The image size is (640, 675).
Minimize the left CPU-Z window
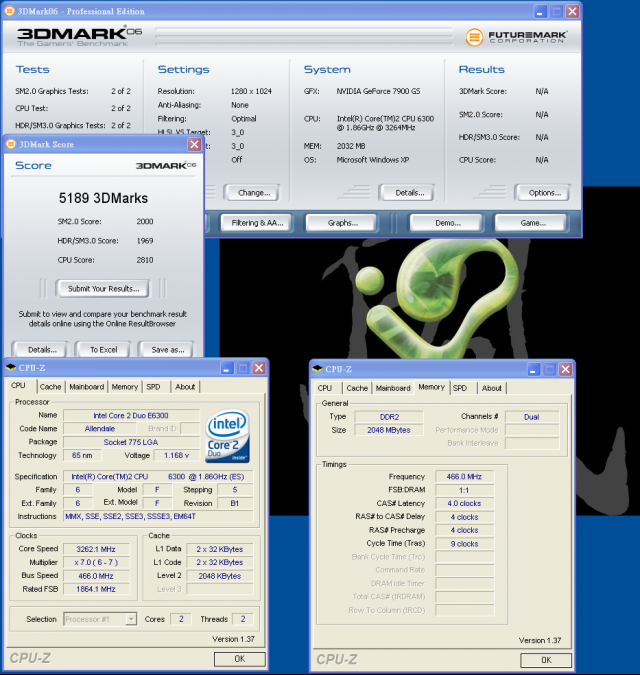pyautogui.click(x=227, y=368)
